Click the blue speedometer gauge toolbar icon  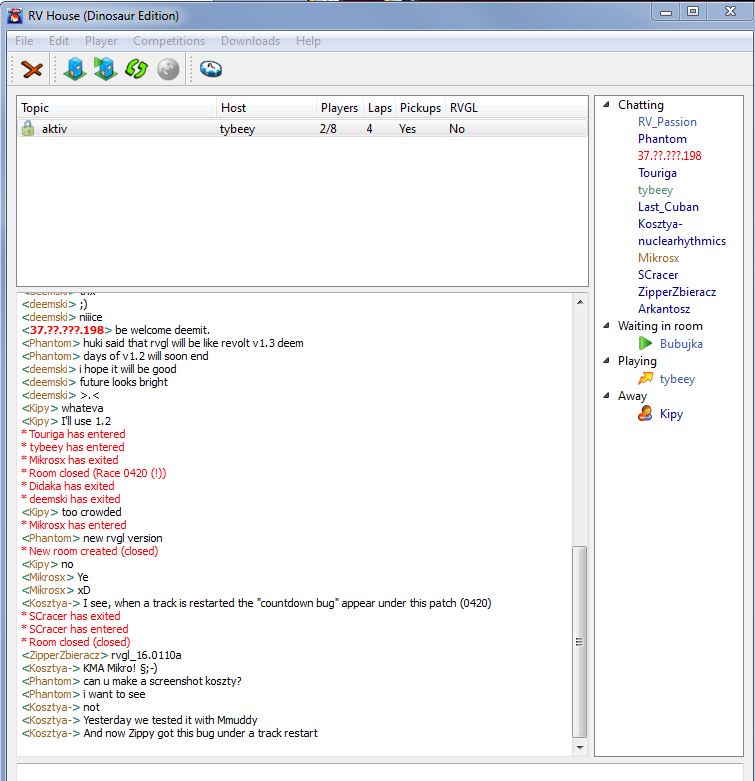click(211, 69)
